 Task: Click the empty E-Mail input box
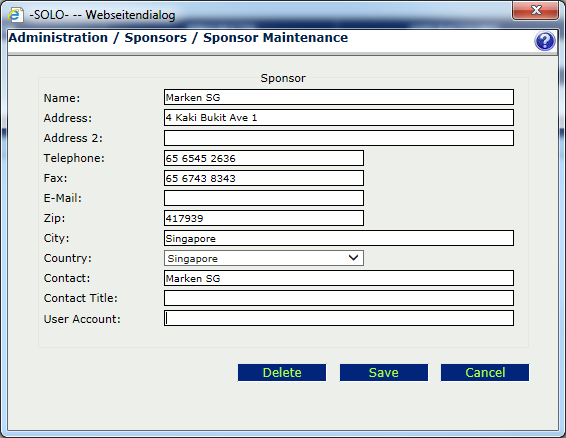264,198
